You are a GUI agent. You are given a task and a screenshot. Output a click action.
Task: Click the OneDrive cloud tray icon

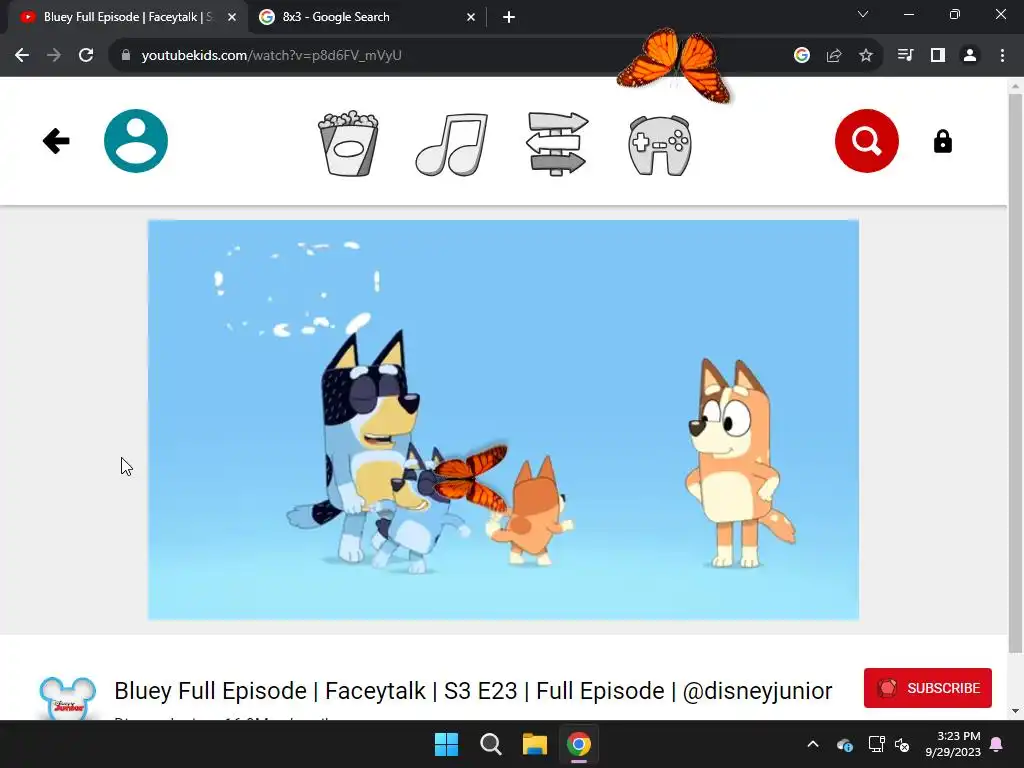(844, 744)
